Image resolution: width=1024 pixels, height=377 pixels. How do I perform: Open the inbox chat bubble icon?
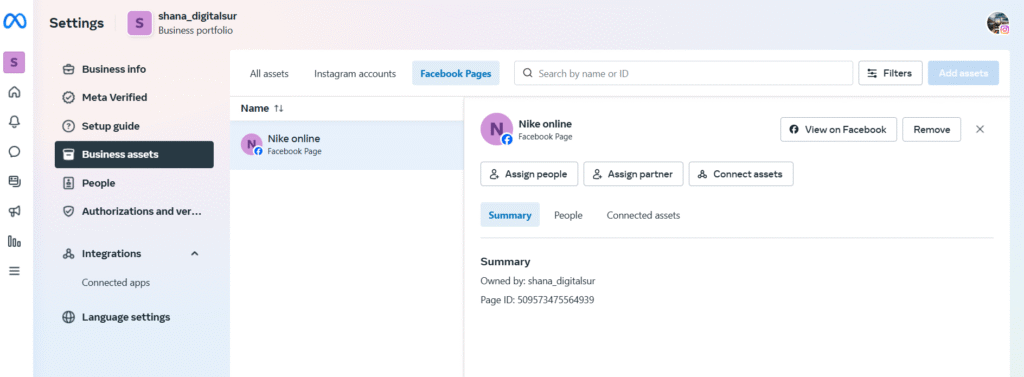click(x=14, y=152)
